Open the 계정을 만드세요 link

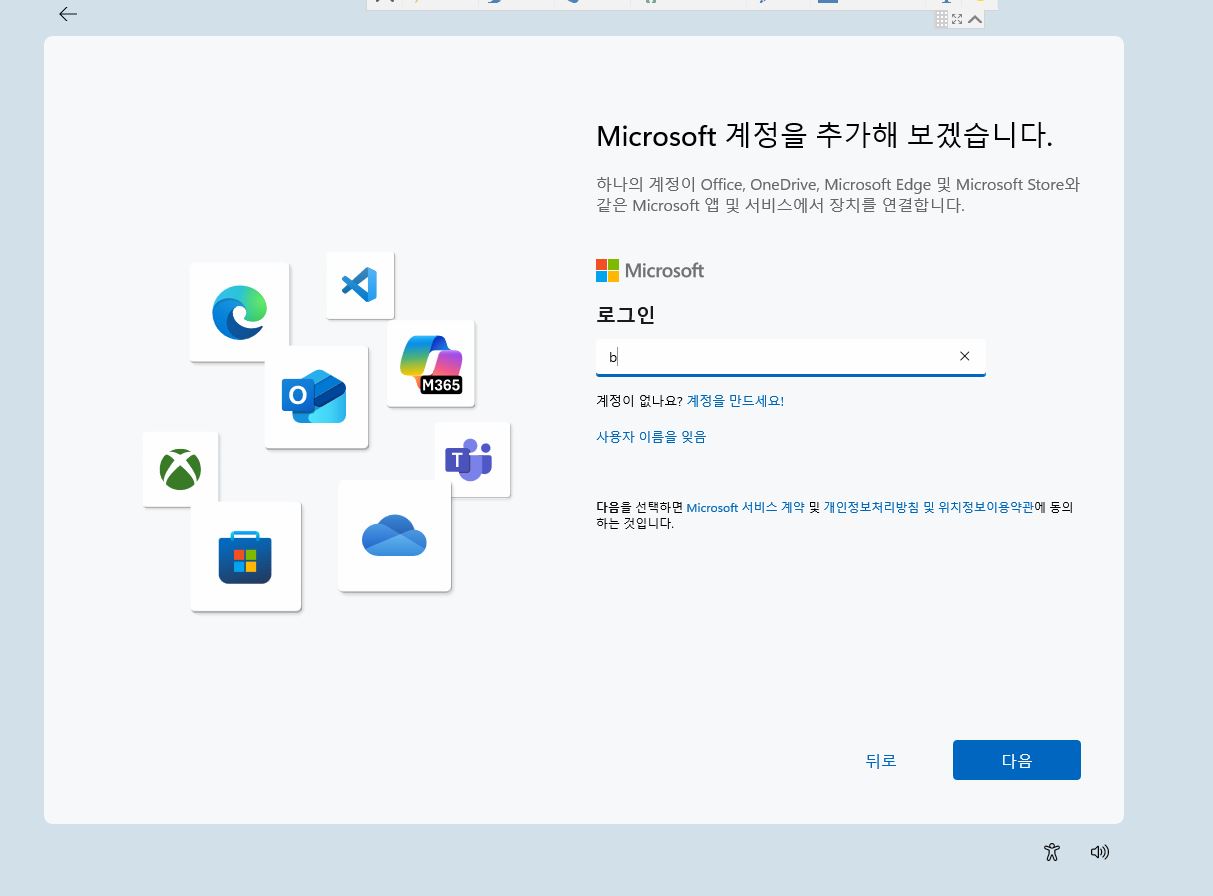[735, 401]
